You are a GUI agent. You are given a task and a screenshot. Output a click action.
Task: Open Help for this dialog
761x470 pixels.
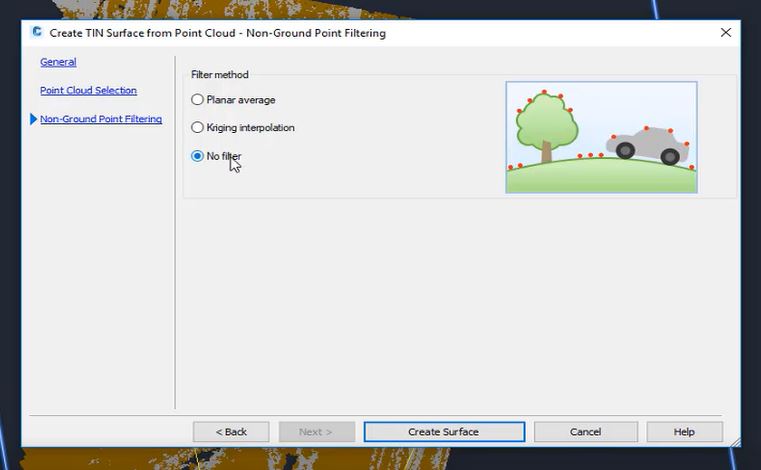point(684,432)
